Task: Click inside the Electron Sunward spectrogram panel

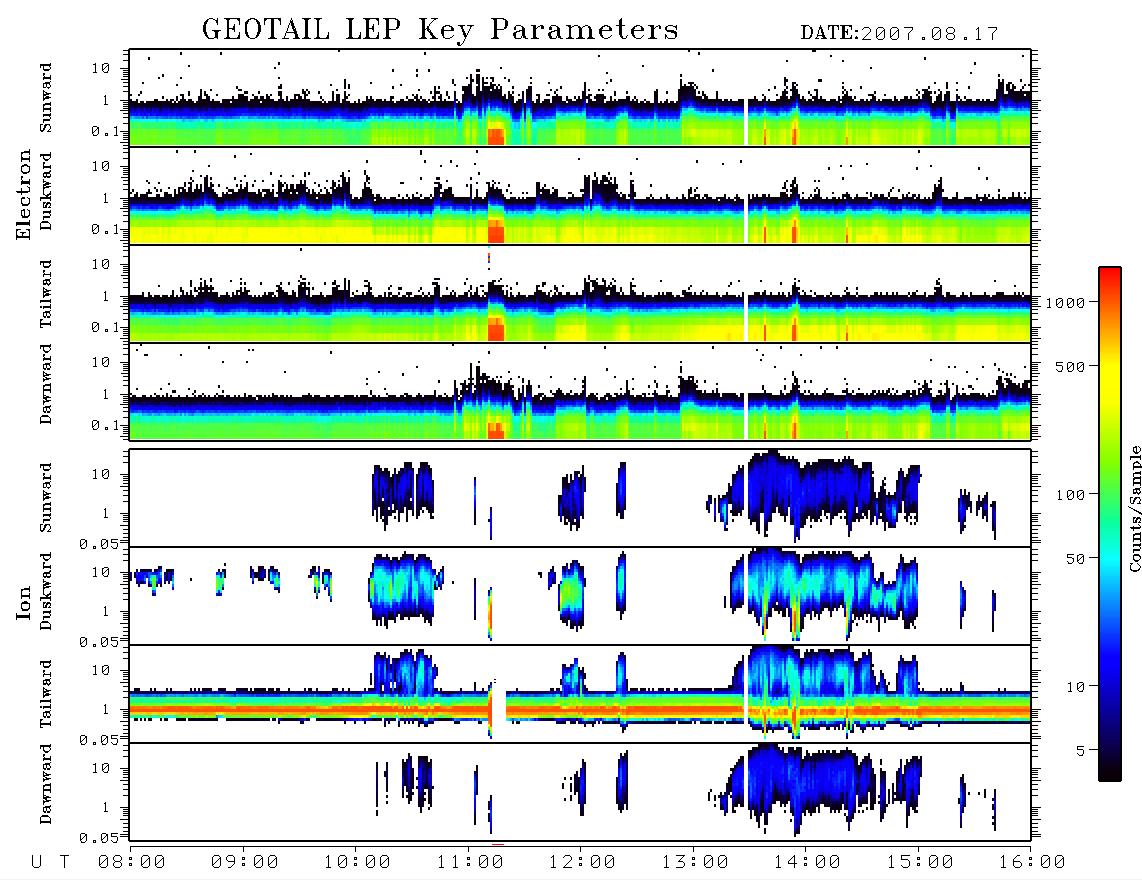Action: [580, 98]
